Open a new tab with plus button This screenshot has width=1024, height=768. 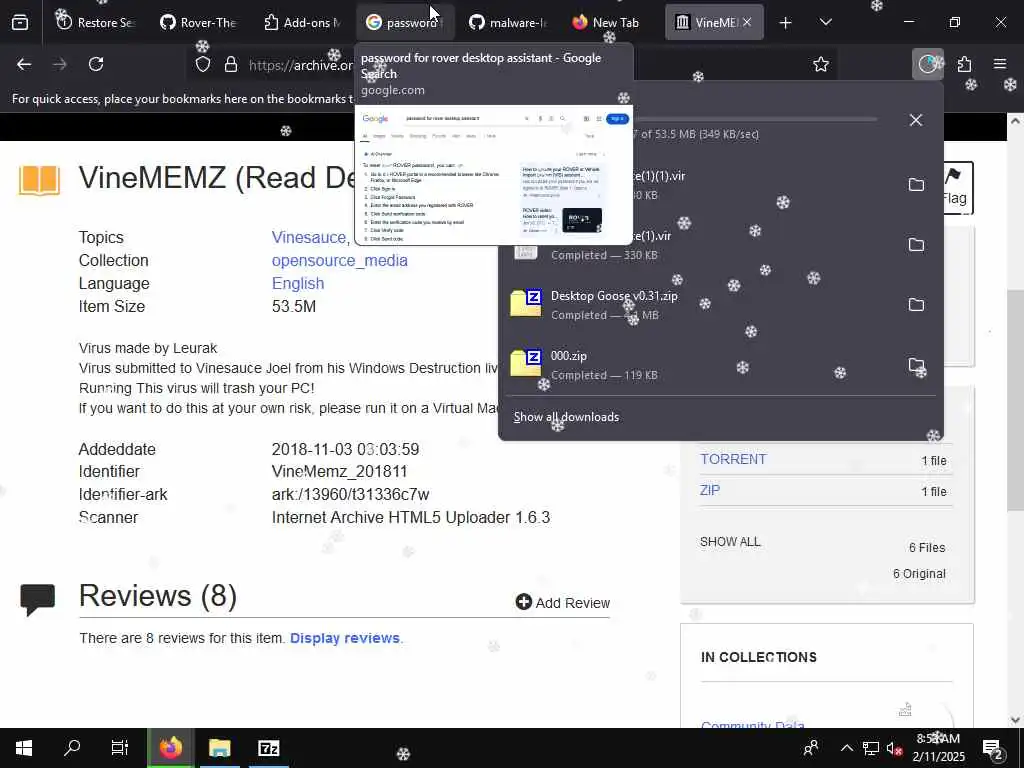pyautogui.click(x=785, y=23)
